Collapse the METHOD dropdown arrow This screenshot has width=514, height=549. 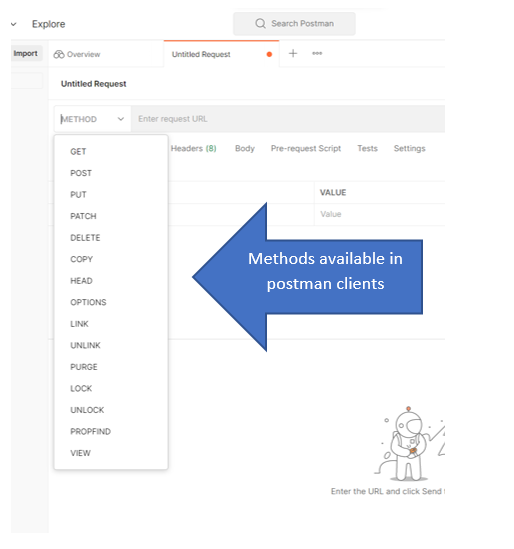pyautogui.click(x=121, y=119)
